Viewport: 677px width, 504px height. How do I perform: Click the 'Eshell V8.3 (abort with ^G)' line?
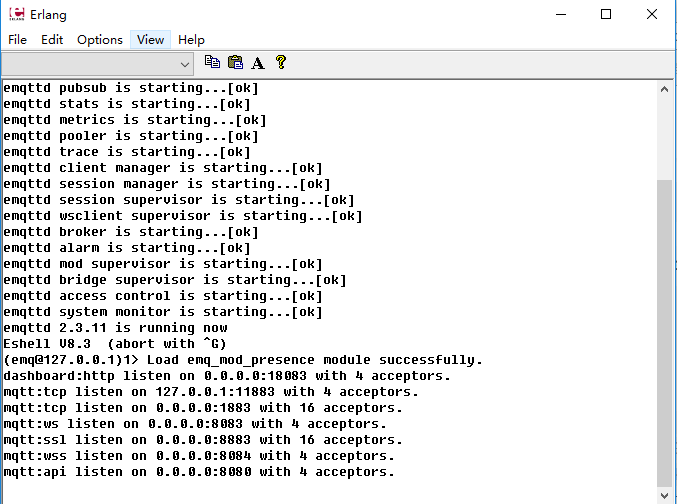115,344
